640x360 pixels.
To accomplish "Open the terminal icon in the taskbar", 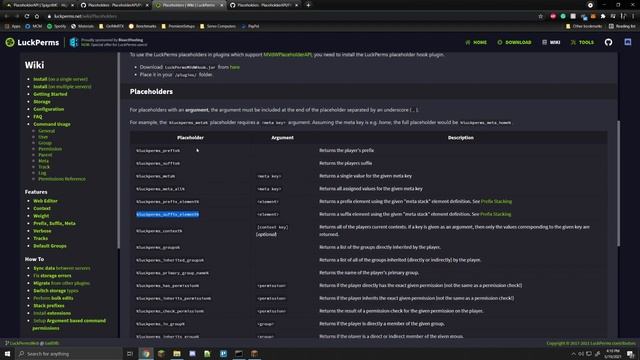I will pyautogui.click(x=239, y=353).
